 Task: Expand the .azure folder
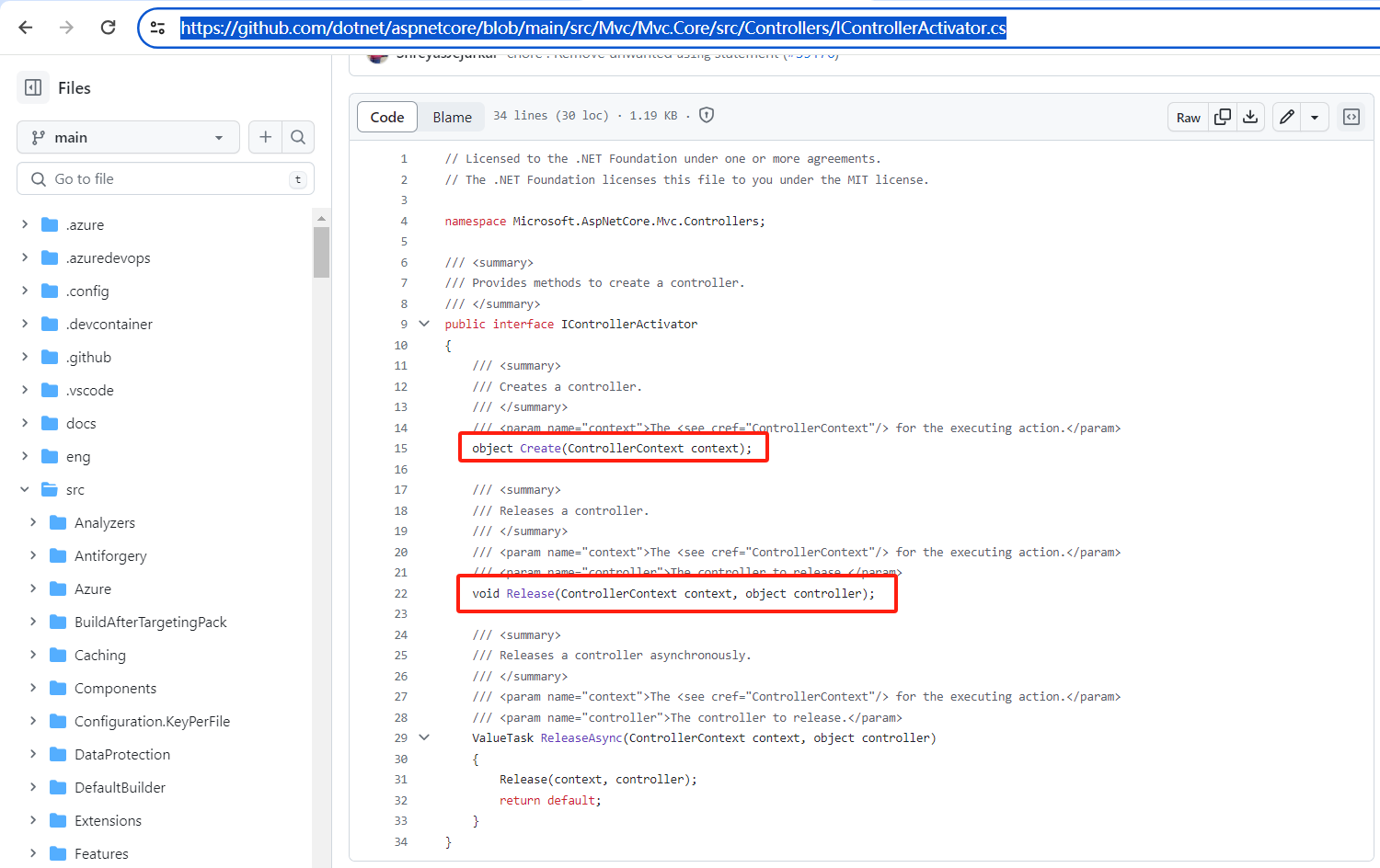[25, 224]
